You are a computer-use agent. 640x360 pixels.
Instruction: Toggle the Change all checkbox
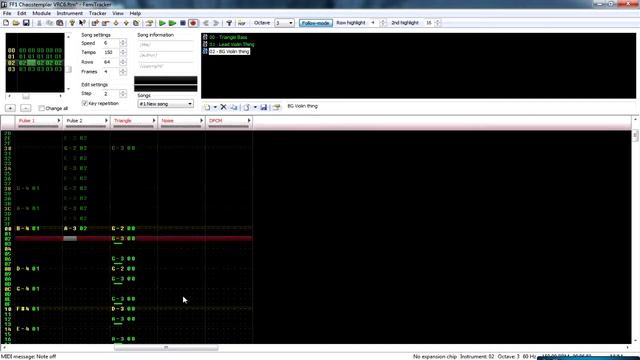tap(42, 109)
